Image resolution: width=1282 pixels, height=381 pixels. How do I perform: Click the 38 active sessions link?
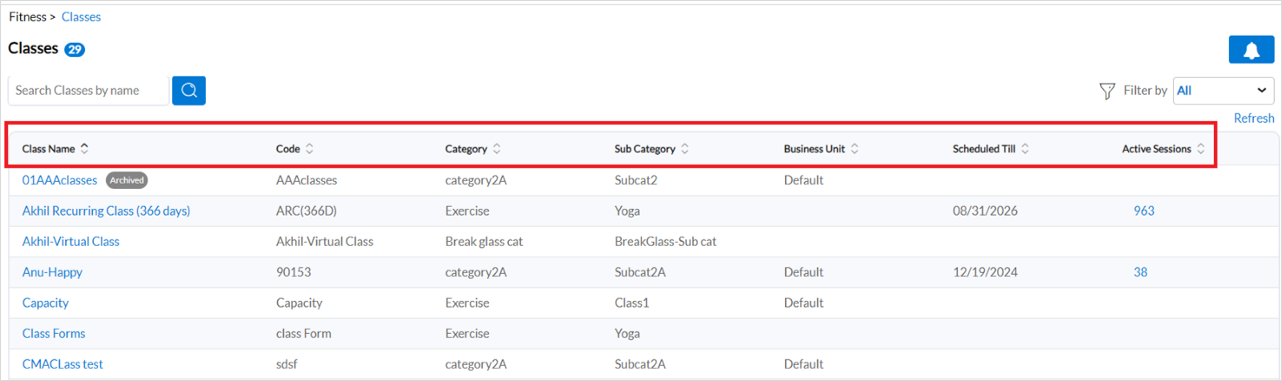click(1141, 272)
